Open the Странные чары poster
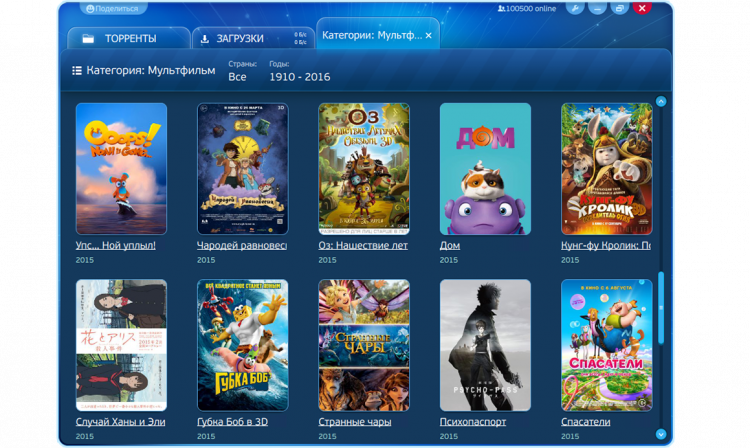The height and width of the screenshot is (448, 750). tap(364, 345)
